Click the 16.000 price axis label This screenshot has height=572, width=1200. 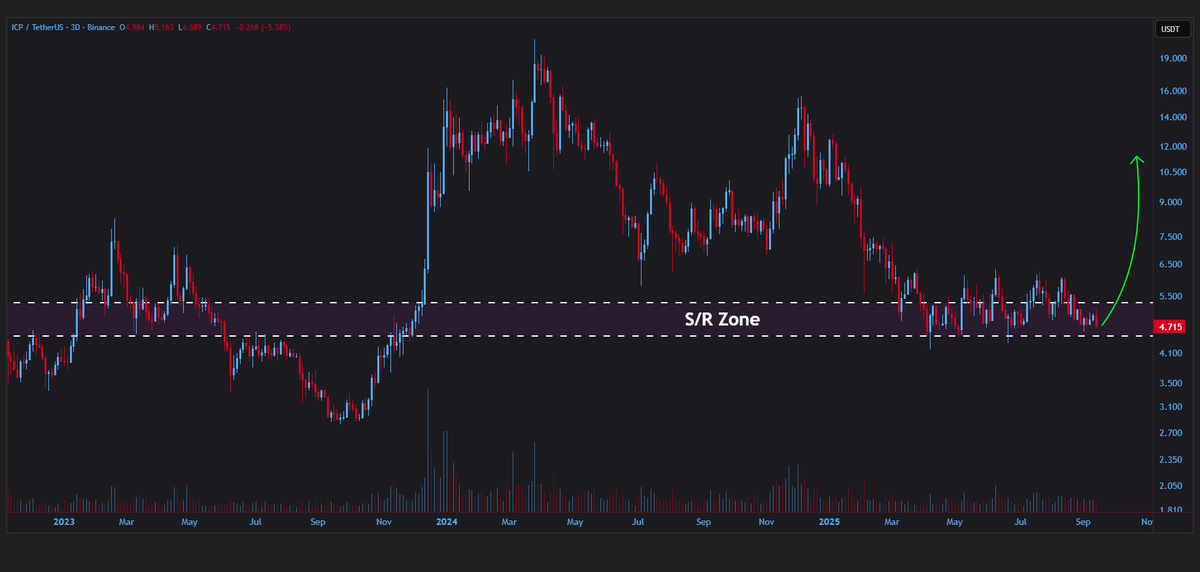(1172, 91)
